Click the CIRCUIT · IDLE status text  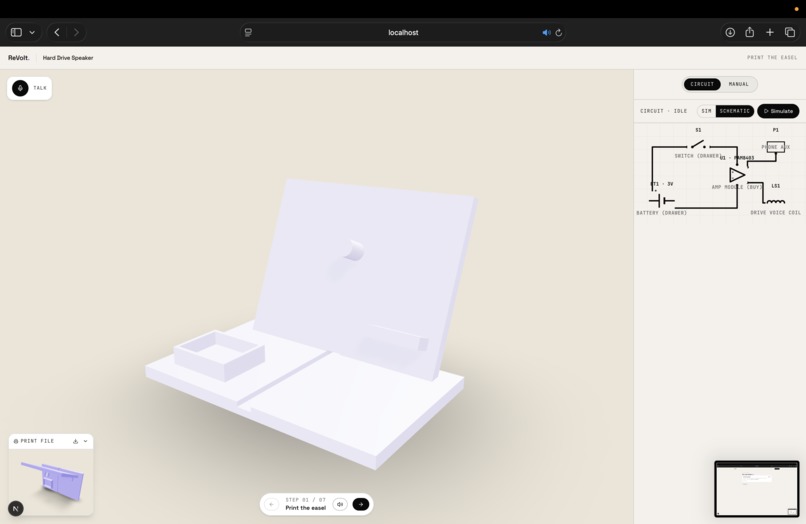(664, 111)
